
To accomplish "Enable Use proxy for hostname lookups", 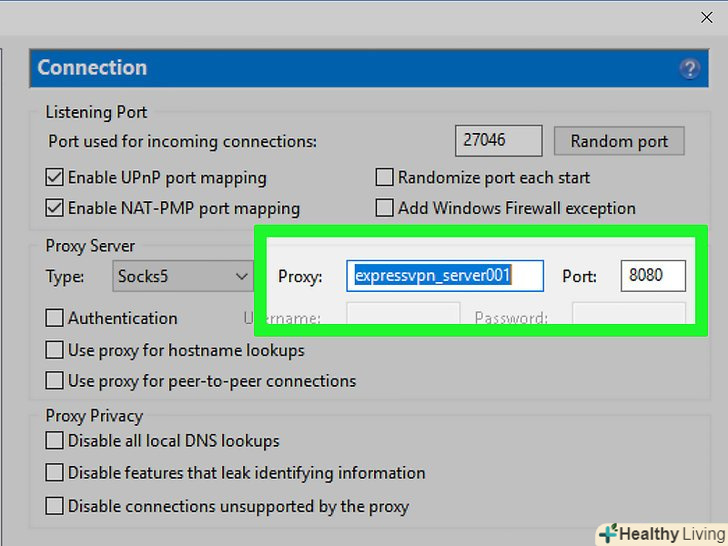I will click(x=54, y=350).
